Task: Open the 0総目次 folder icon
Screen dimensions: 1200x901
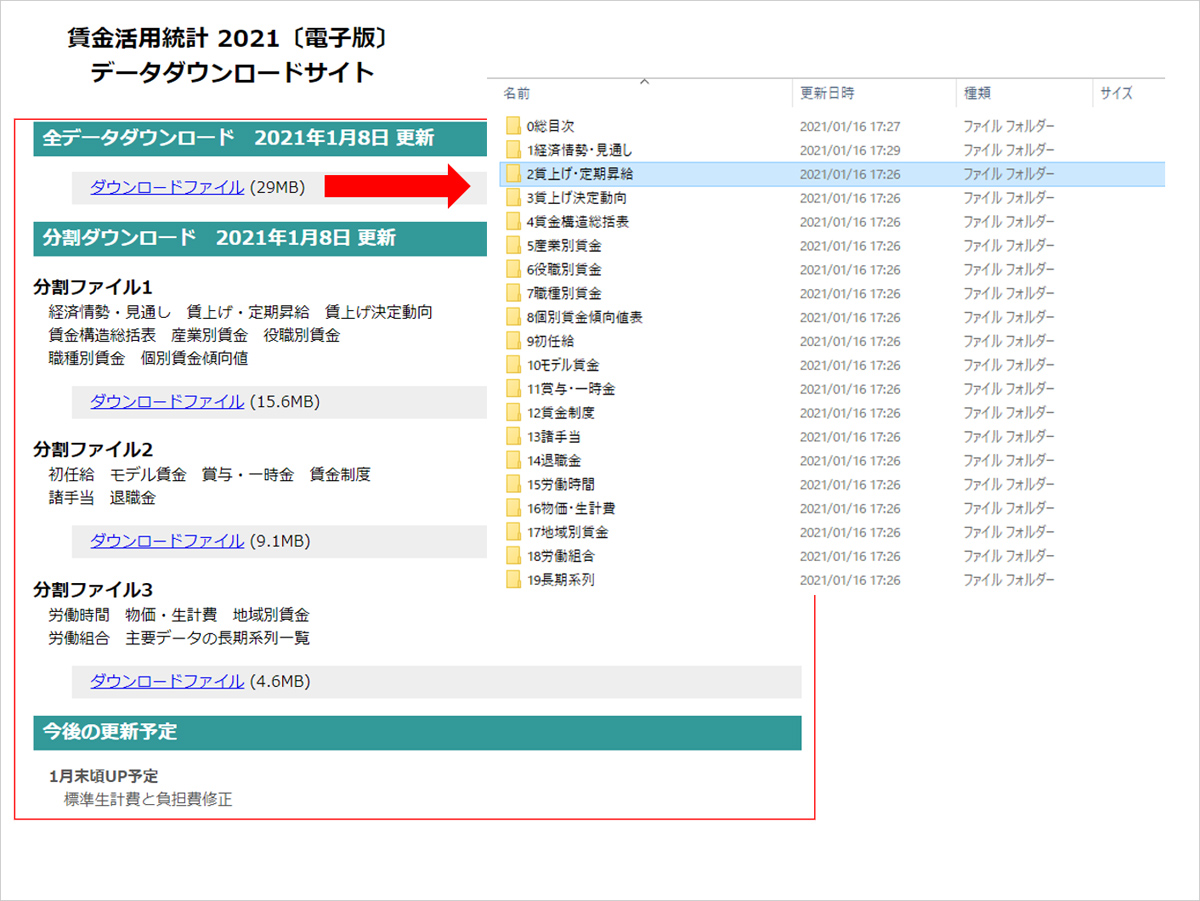Action: click(514, 126)
